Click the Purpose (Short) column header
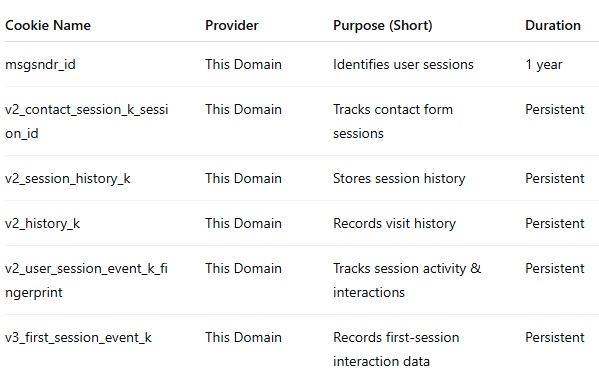Image resolution: width=599 pixels, height=385 pixels. (x=382, y=26)
